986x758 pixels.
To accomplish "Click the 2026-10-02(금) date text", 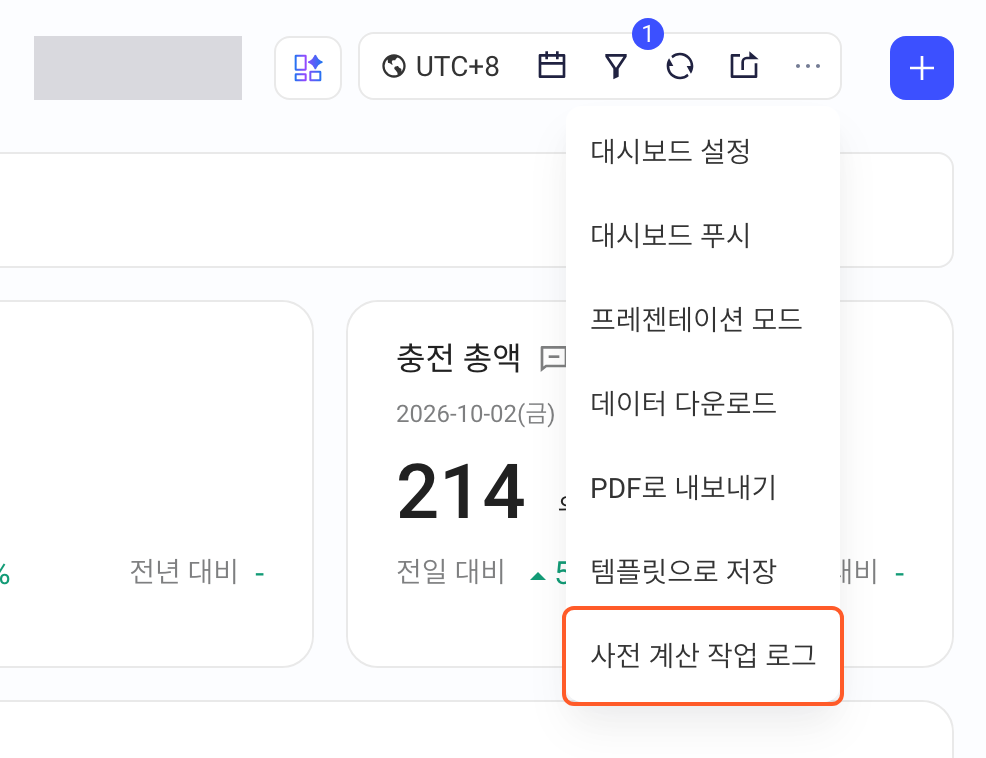I will pos(475,414).
